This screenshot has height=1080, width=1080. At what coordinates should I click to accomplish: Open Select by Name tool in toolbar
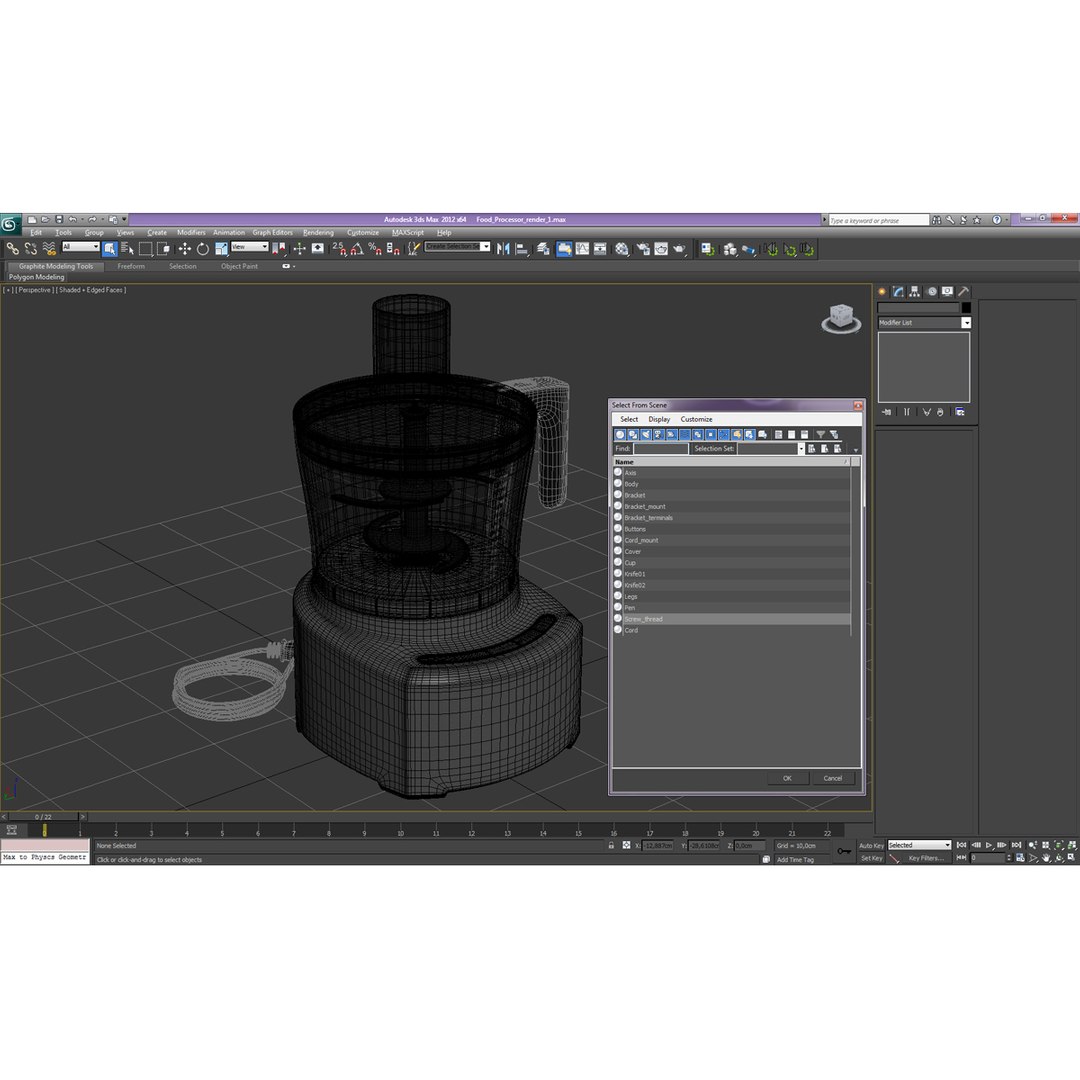[127, 249]
